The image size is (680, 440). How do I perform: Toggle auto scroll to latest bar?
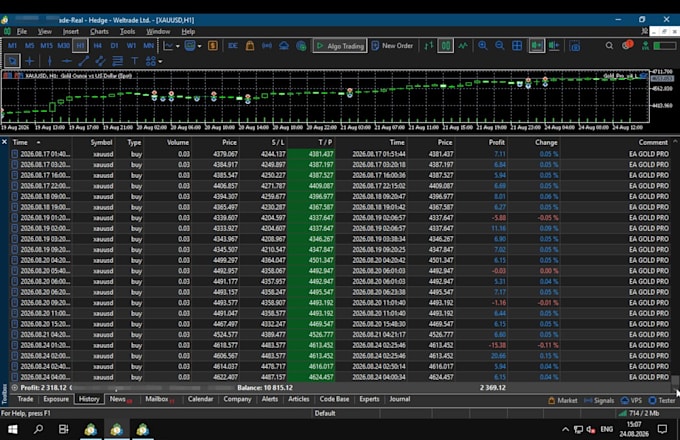coord(536,46)
